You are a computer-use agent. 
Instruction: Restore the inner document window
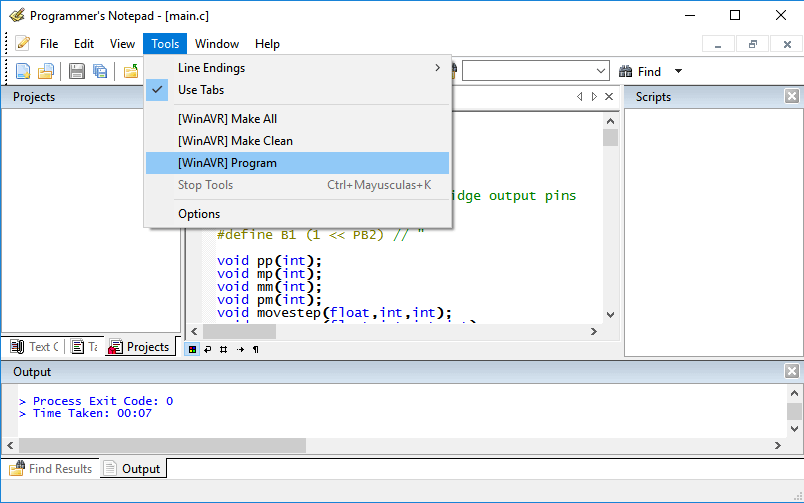pos(753,44)
